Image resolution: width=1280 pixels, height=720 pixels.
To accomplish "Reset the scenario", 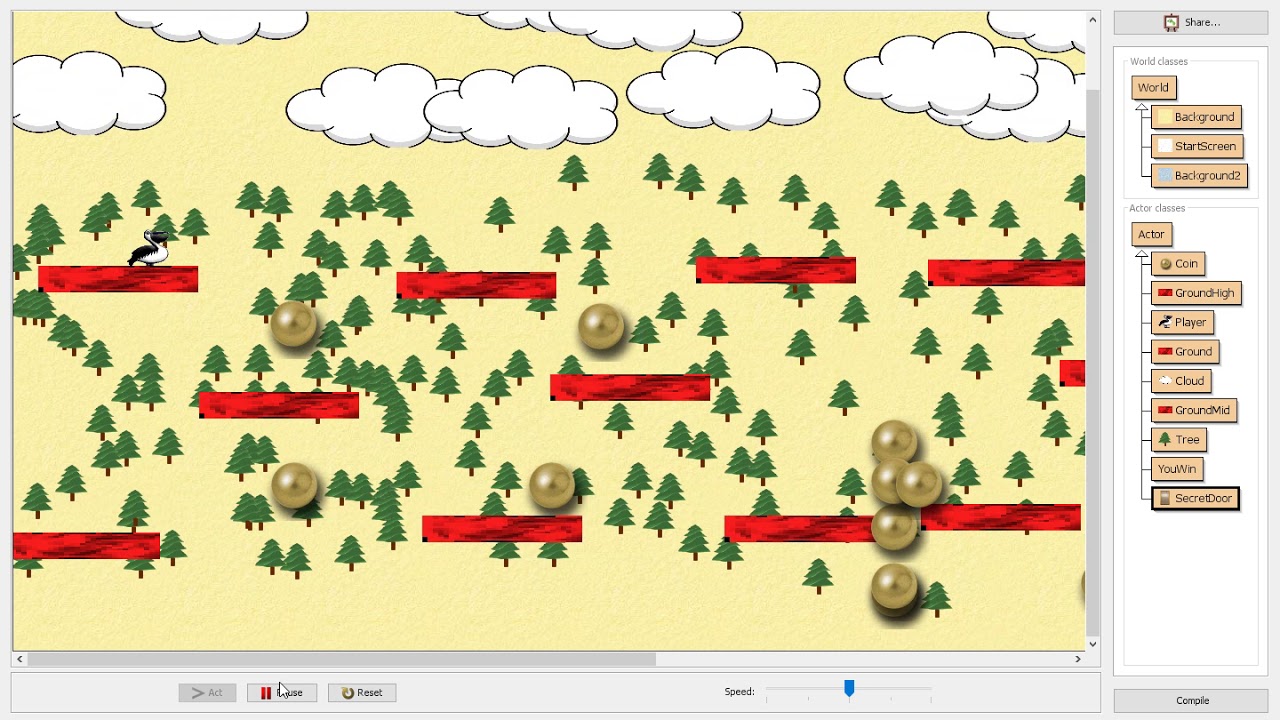I will point(362,692).
